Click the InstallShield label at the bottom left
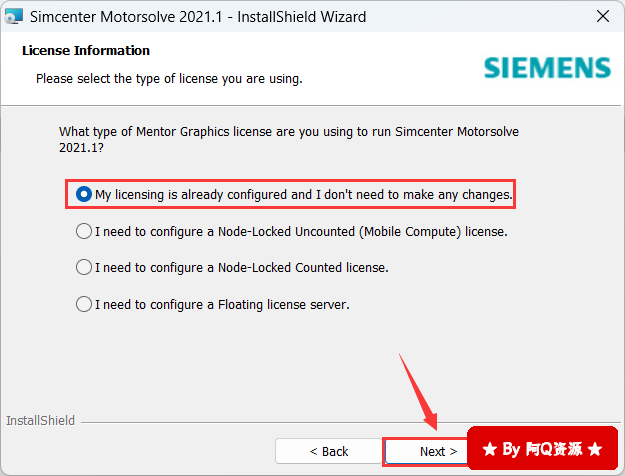This screenshot has width=625, height=476. (x=40, y=421)
